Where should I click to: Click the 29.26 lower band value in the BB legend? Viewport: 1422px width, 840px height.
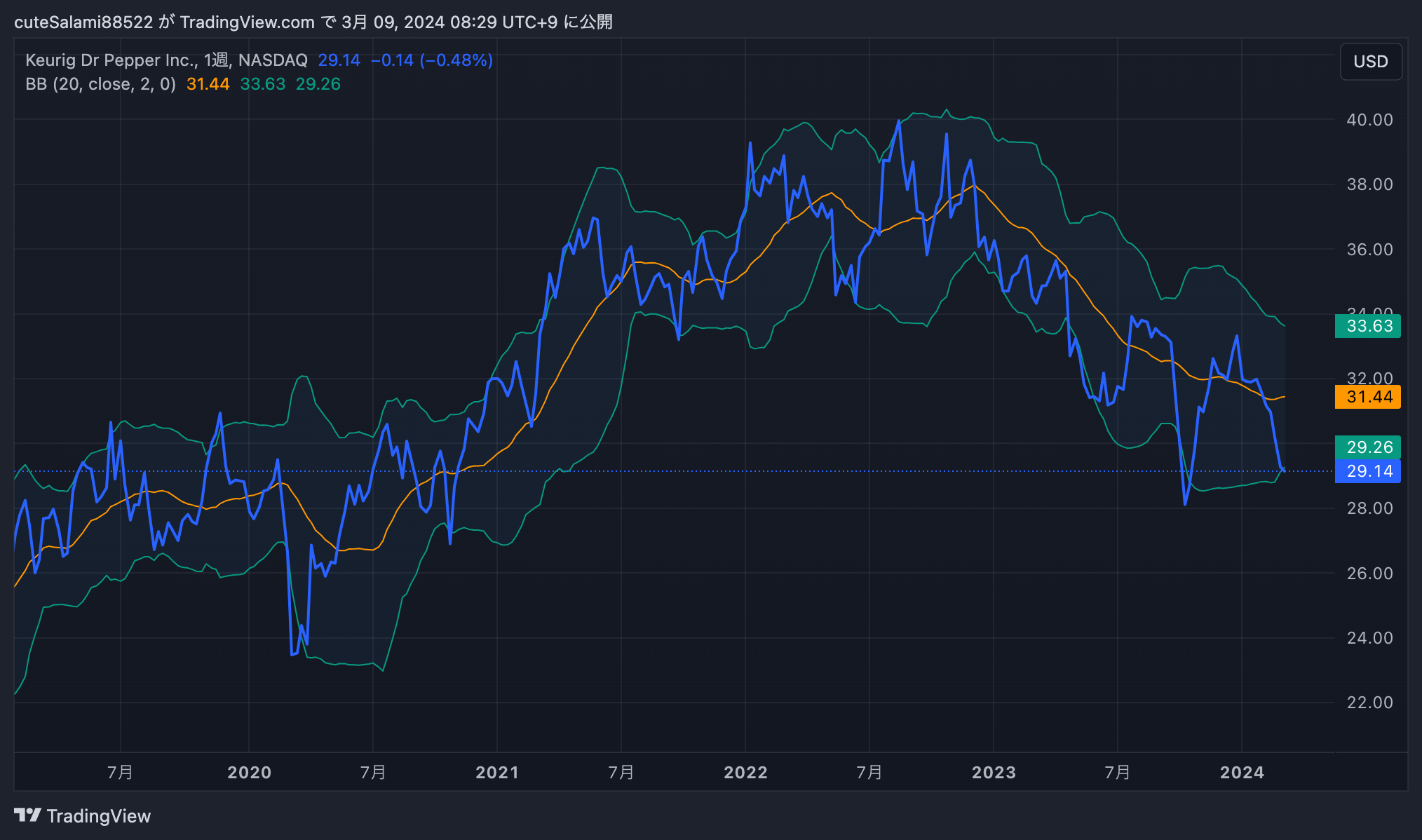coord(318,84)
